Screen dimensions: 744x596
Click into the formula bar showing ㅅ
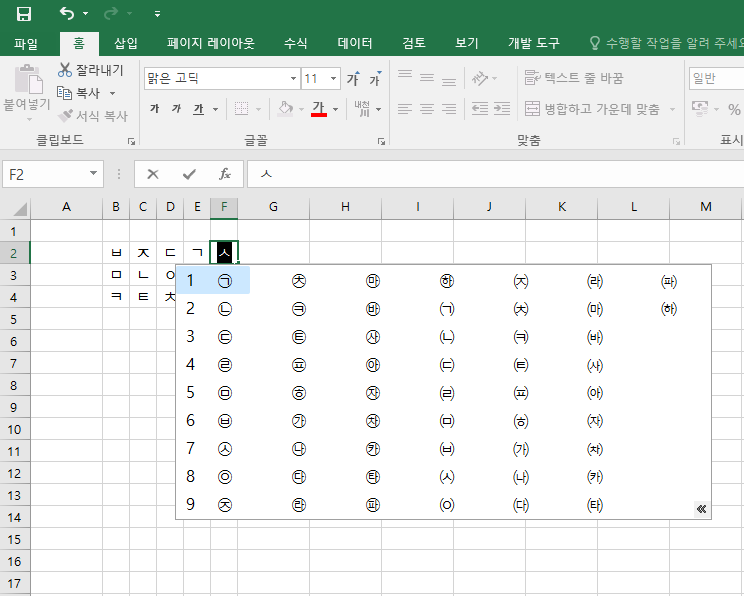point(495,174)
